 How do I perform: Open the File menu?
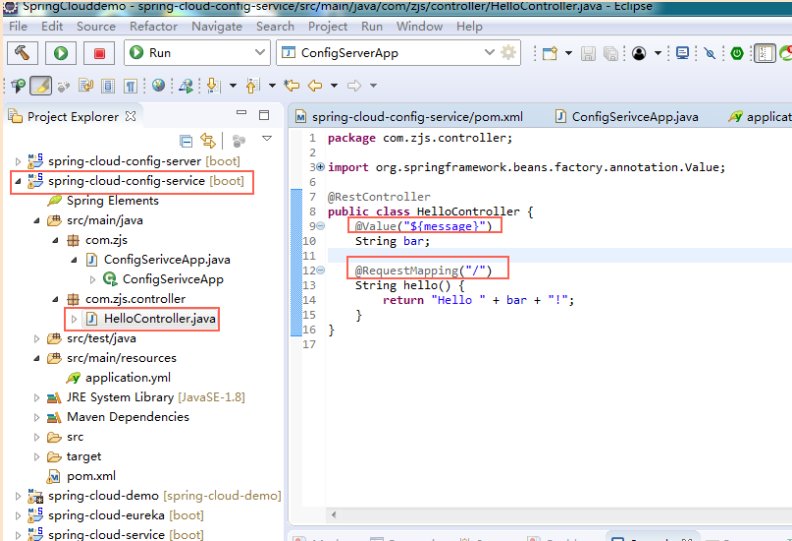pyautogui.click(x=18, y=26)
